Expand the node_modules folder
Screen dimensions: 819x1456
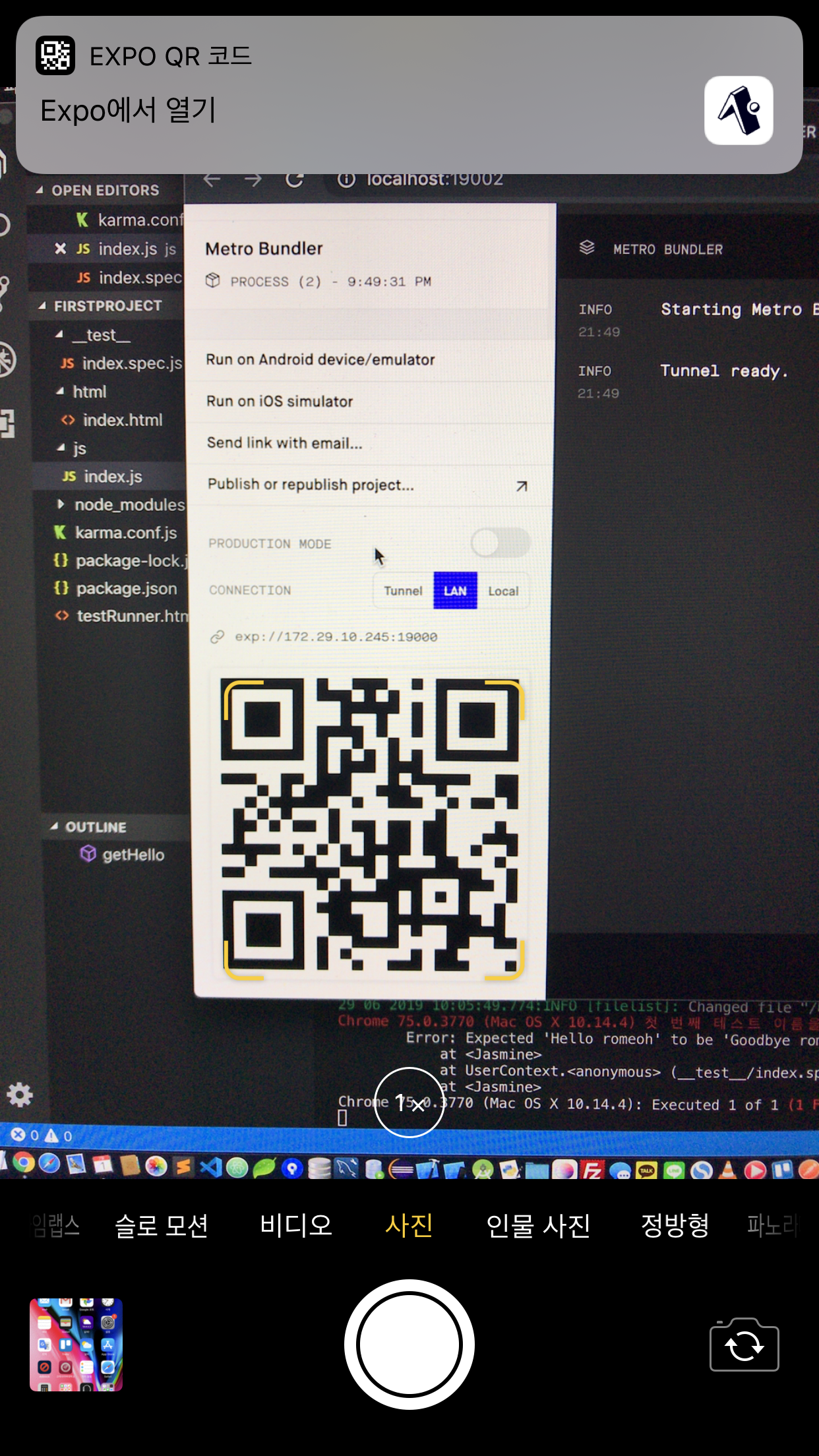[61, 504]
